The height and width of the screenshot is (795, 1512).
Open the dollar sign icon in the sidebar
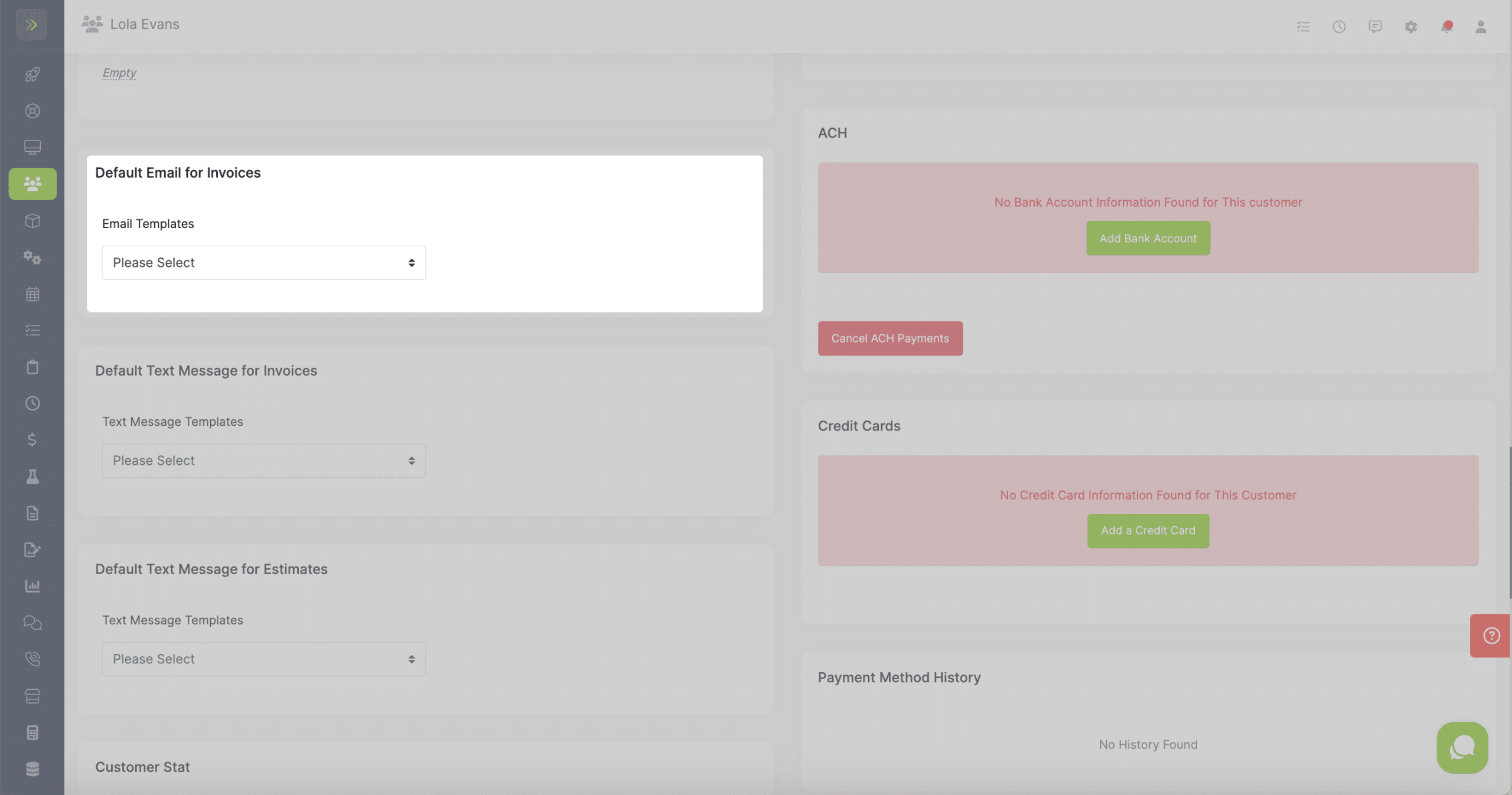(x=32, y=440)
